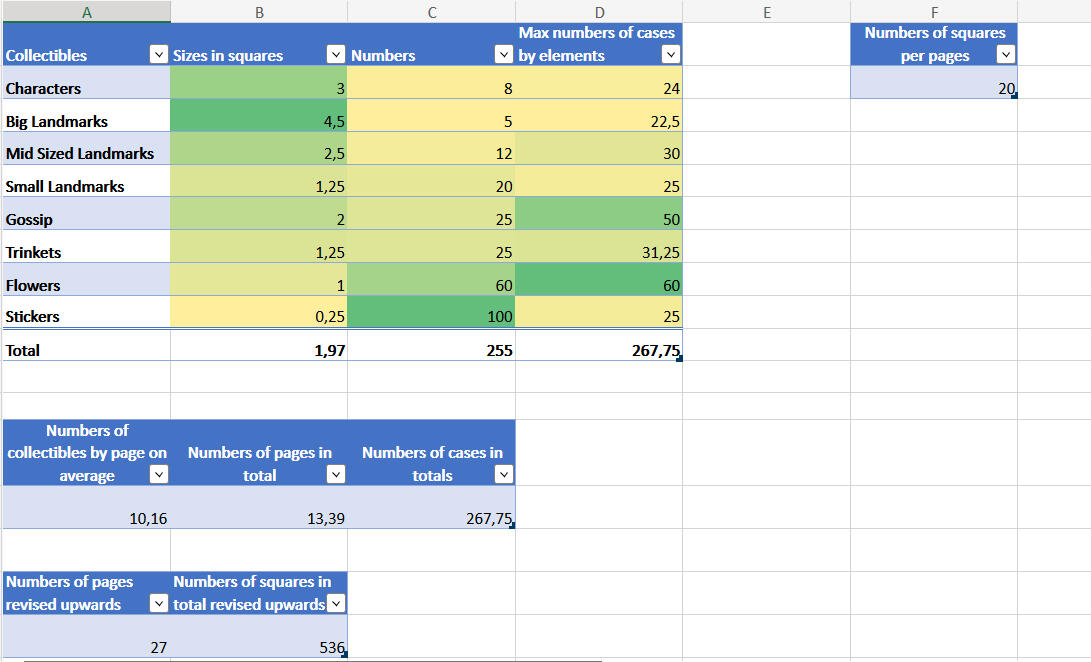Expand Numbers of cases in totals filter

point(504,475)
